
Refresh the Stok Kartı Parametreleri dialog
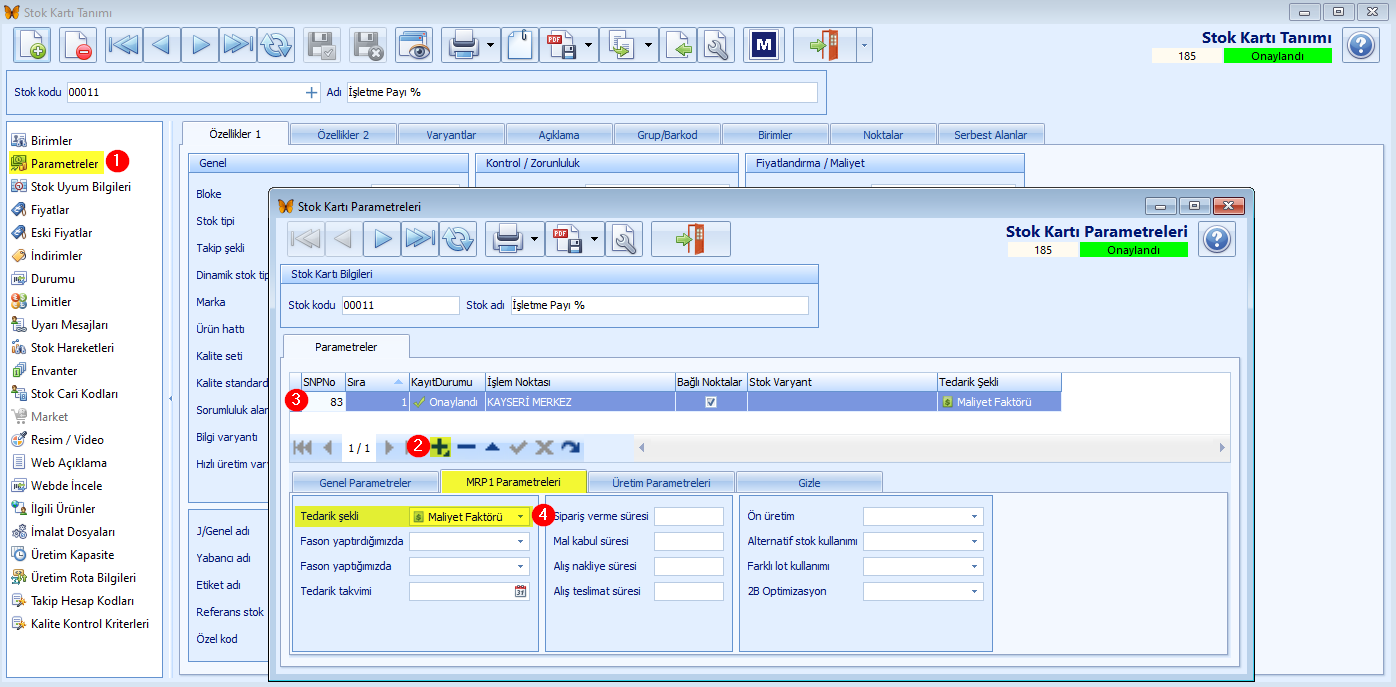pos(458,239)
